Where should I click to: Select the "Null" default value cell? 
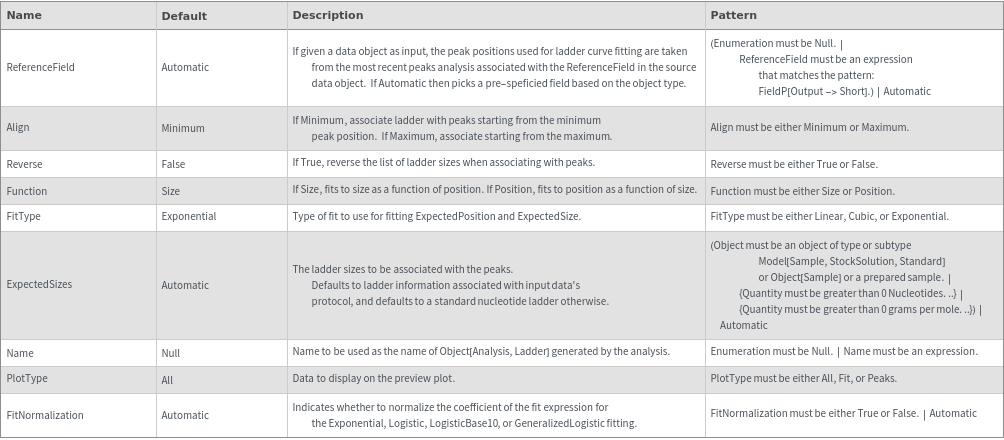pos(170,353)
